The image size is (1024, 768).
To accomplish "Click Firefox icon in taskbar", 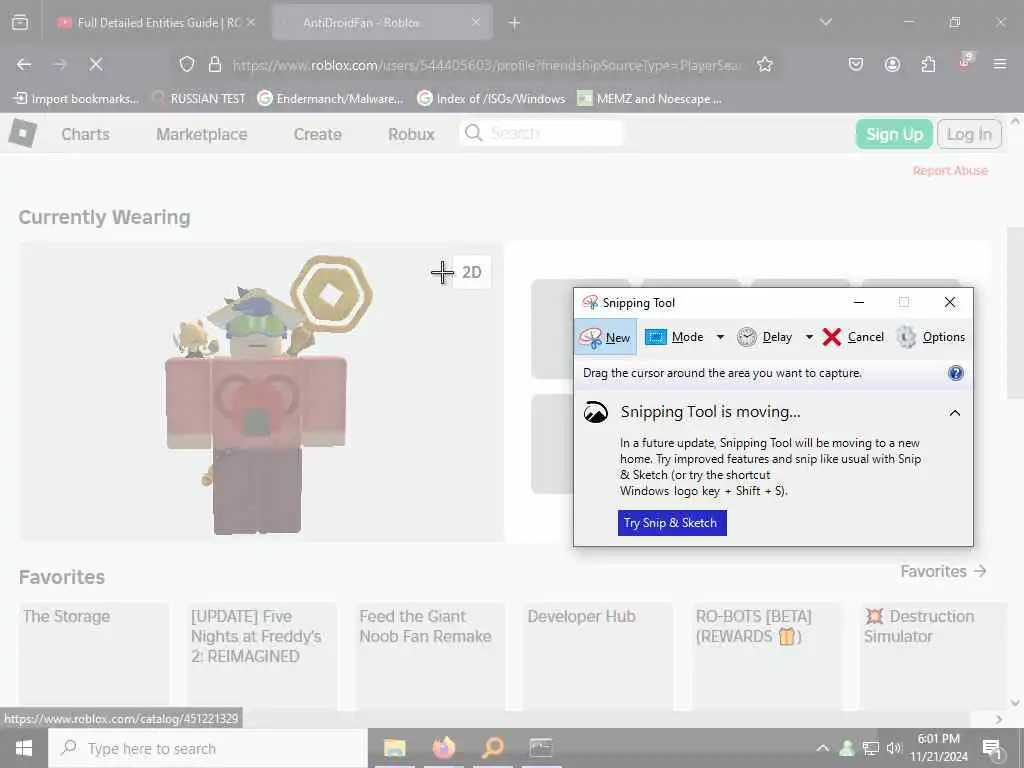I will coord(443,748).
